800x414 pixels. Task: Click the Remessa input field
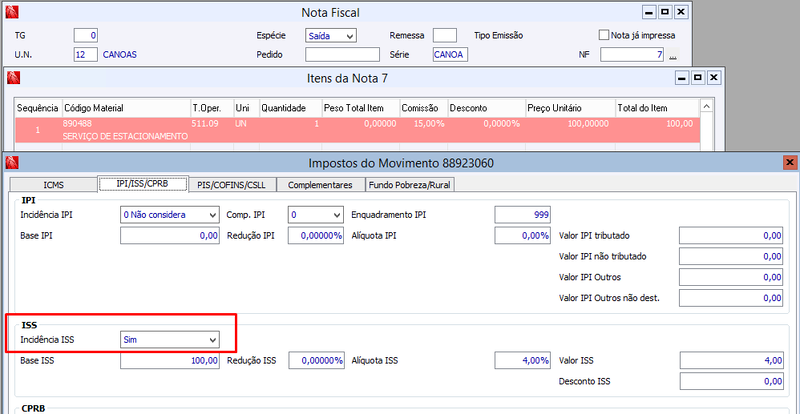pyautogui.click(x=445, y=36)
